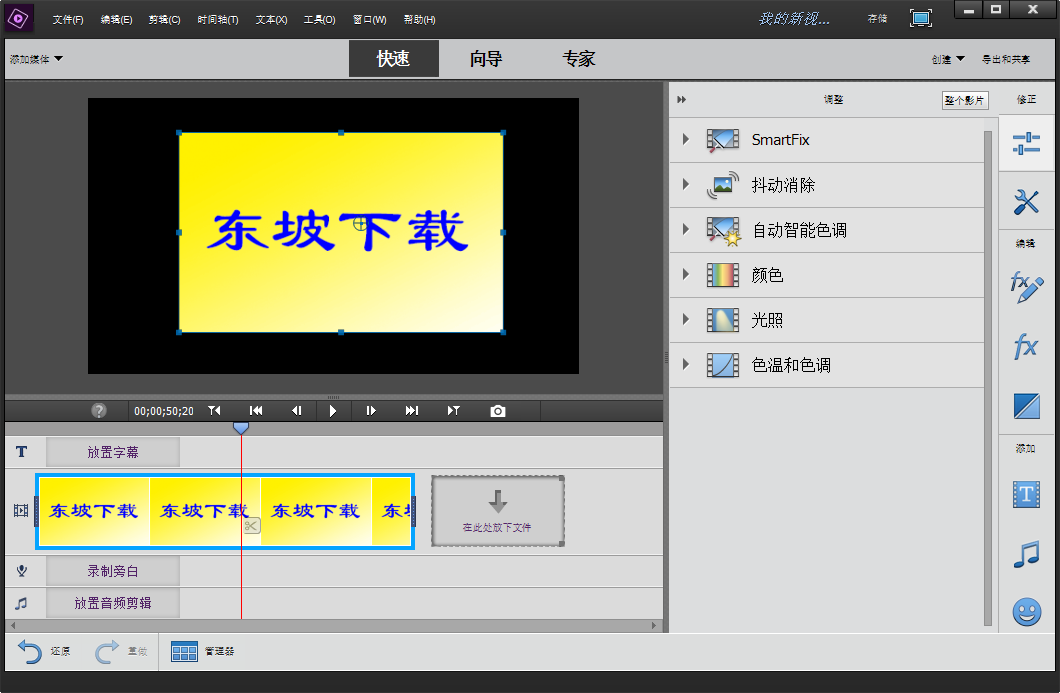Click the 整个影片 toggle button
The image size is (1060, 693).
click(964, 99)
